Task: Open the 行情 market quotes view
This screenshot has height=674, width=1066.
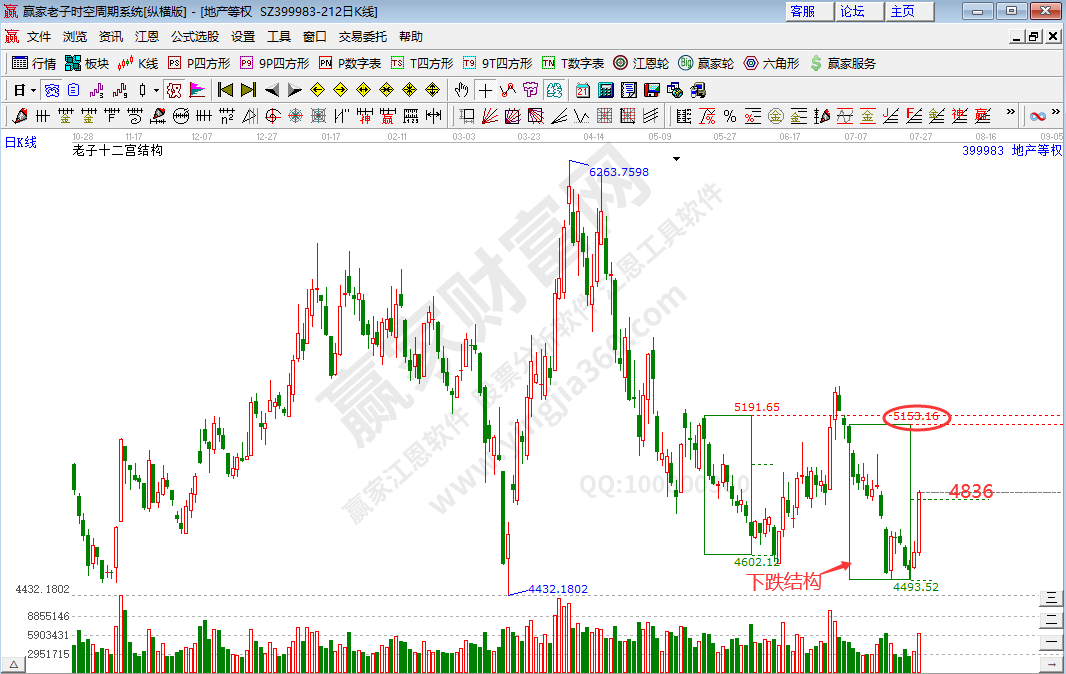Action: pos(33,63)
